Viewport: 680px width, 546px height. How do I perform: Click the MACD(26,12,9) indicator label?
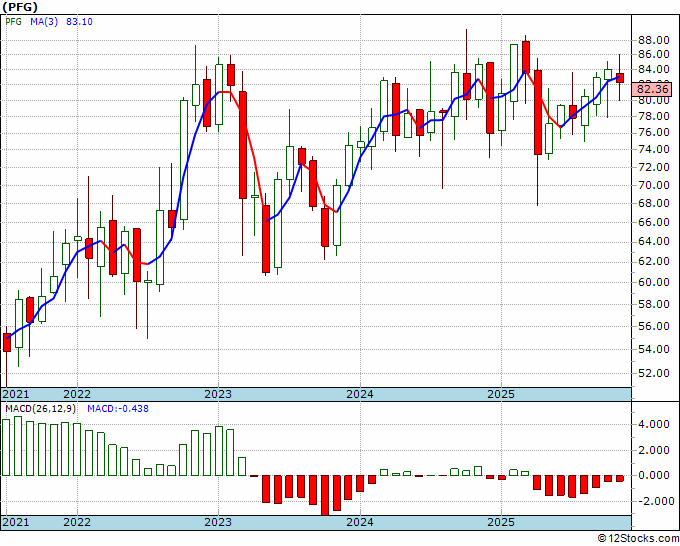pyautogui.click(x=40, y=409)
